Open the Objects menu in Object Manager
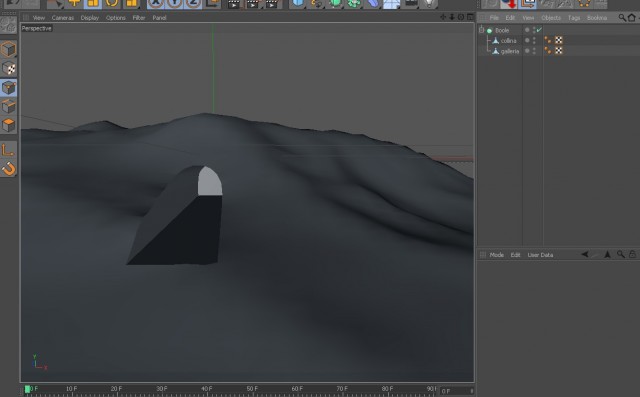This screenshot has width=640, height=397. tap(551, 18)
